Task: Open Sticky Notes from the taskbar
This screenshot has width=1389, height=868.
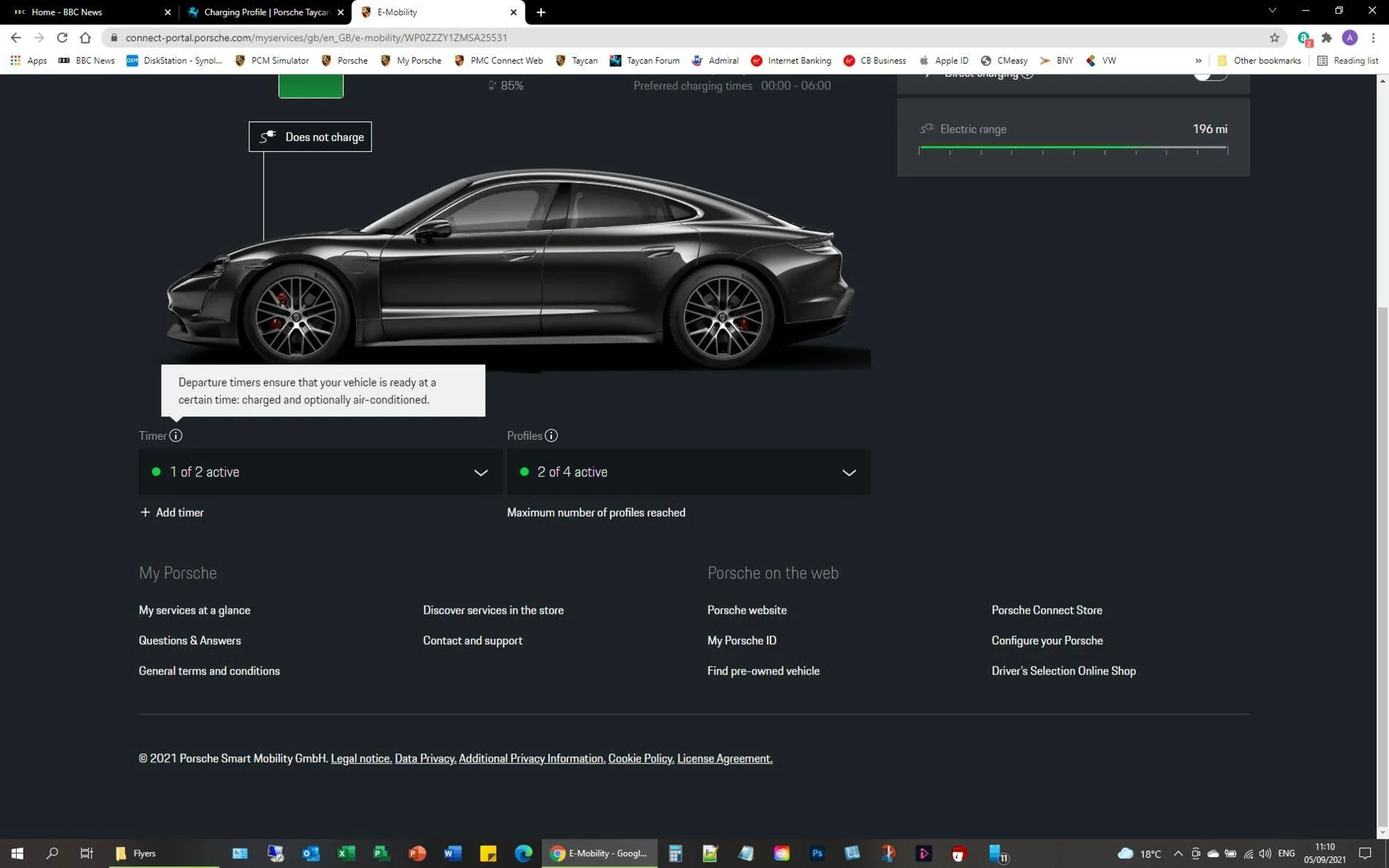Action: (488, 853)
